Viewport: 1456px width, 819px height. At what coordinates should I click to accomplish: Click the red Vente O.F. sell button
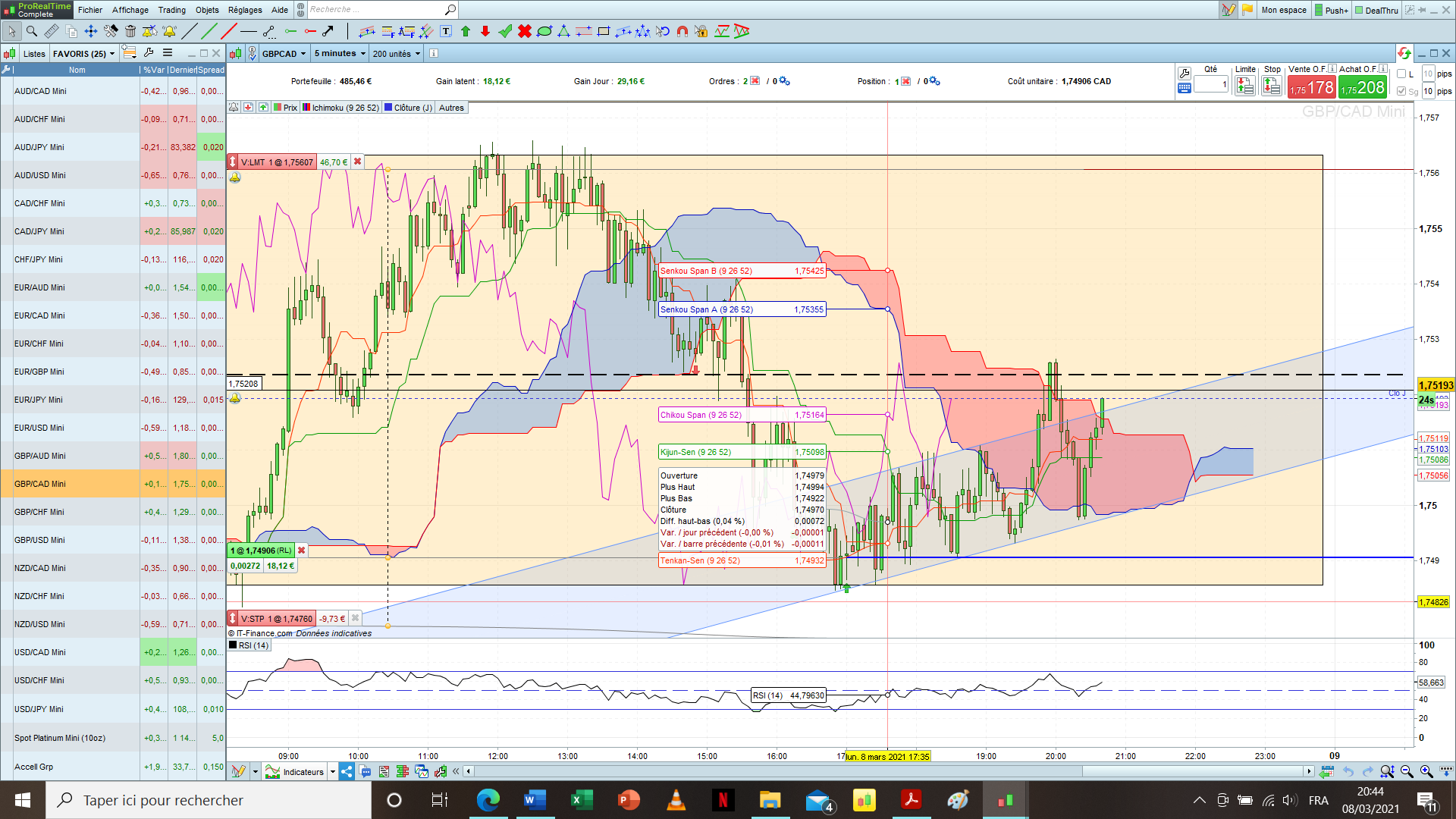[x=1311, y=87]
